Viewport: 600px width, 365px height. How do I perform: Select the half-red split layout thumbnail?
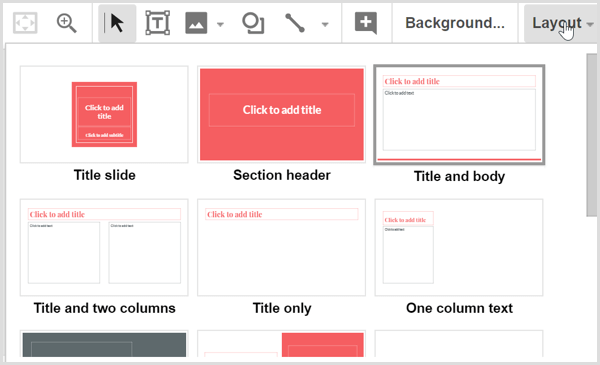click(282, 344)
